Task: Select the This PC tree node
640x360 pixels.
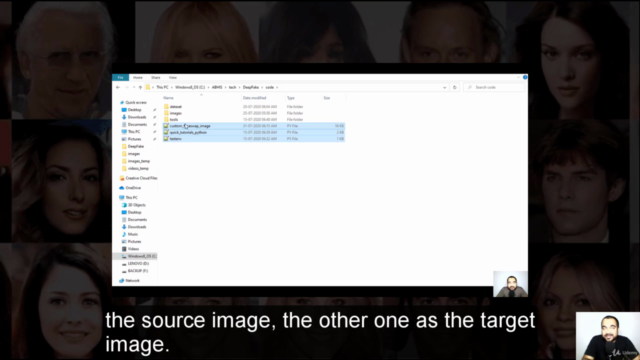Action: click(131, 198)
